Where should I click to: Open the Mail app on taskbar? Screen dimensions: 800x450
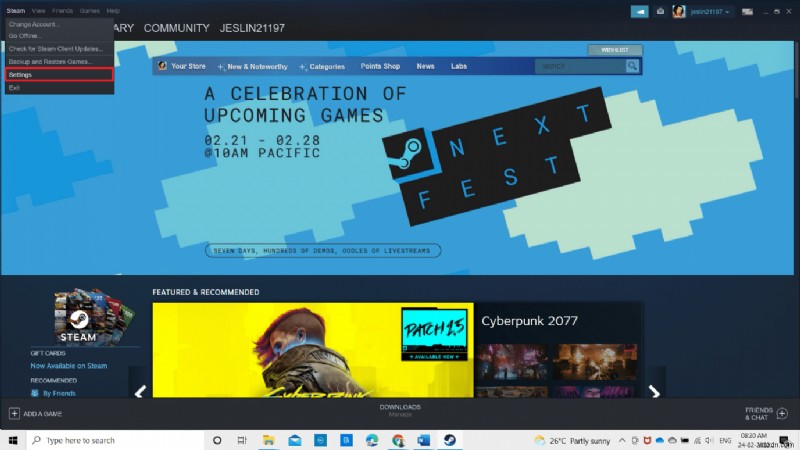pos(294,440)
